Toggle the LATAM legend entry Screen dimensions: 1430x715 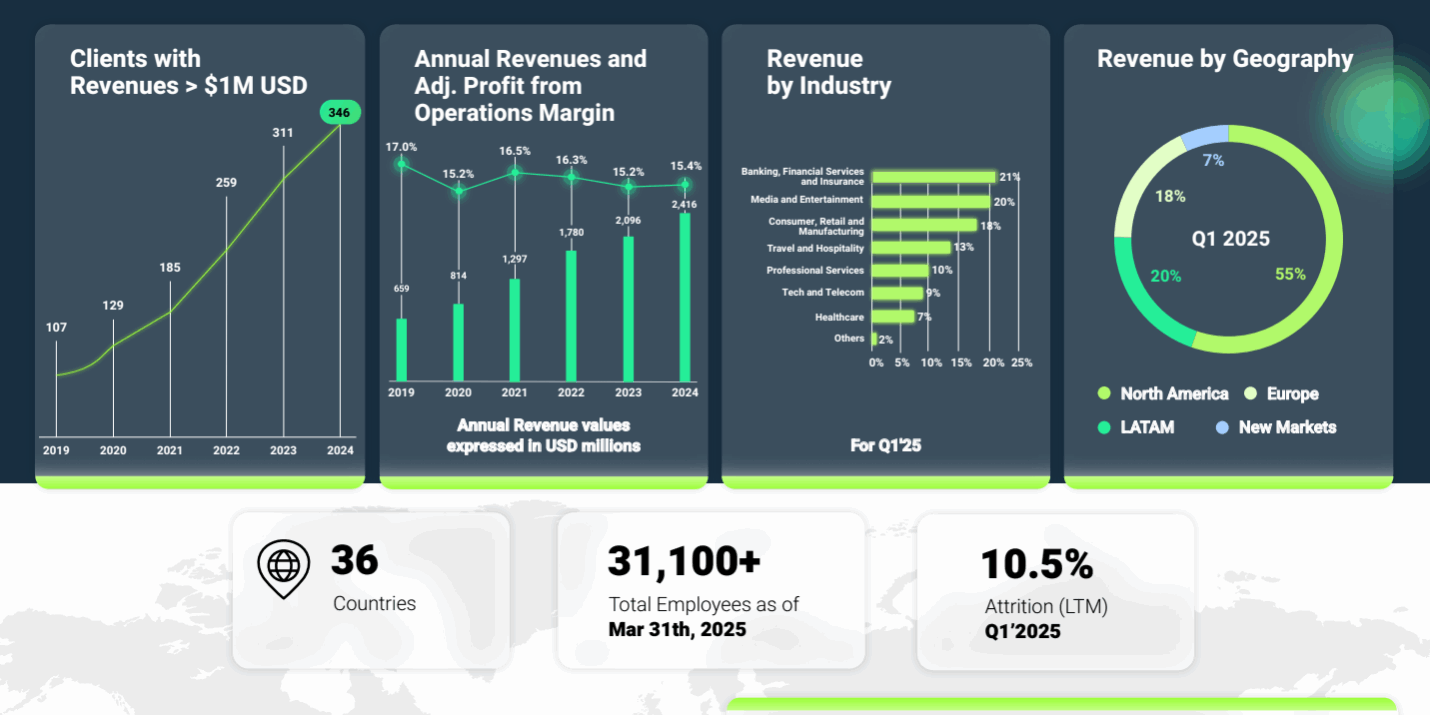(x=1136, y=427)
